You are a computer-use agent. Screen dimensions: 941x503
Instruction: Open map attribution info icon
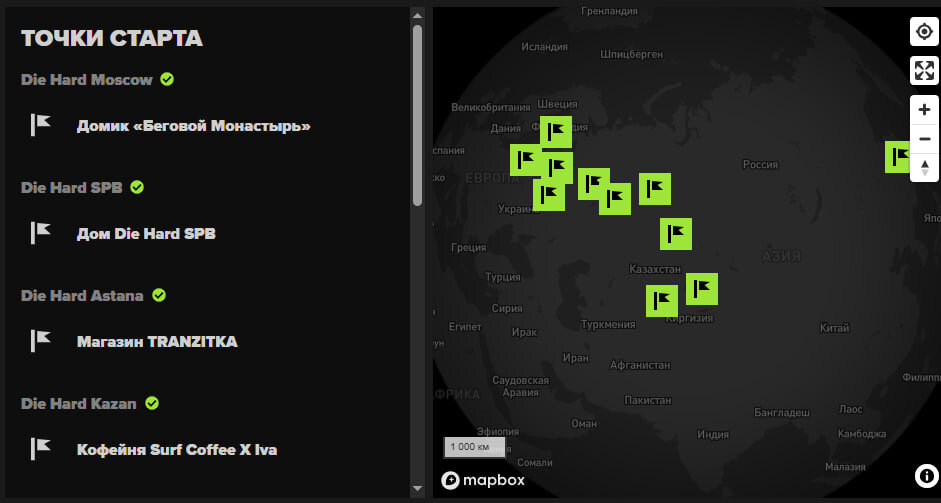pos(926,475)
